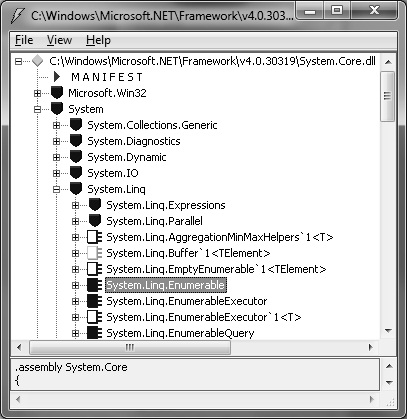This screenshot has height=419, width=407.
Task: Expand the System.Diagnostics node
Action: pos(56,141)
